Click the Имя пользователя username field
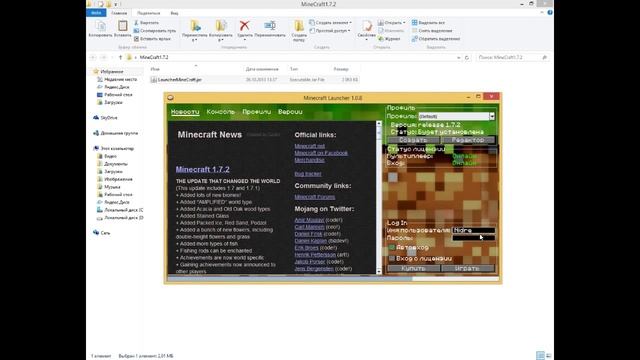This screenshot has height=360, width=640. click(473, 231)
